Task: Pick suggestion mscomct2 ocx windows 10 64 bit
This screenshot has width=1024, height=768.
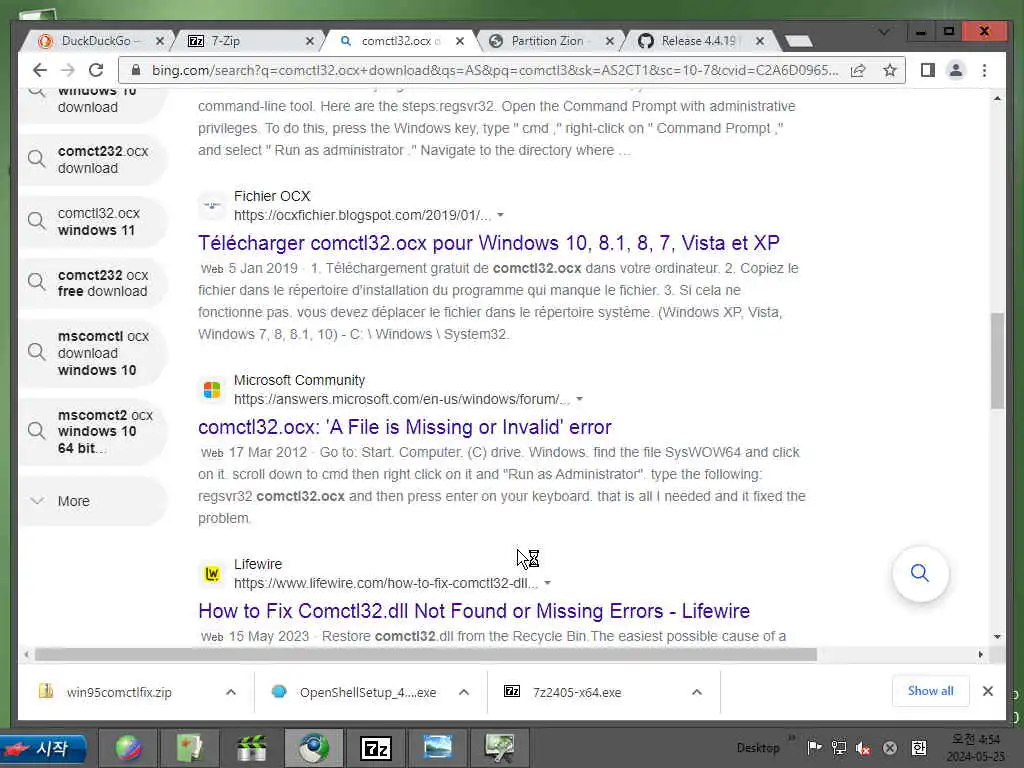Action: (x=93, y=432)
